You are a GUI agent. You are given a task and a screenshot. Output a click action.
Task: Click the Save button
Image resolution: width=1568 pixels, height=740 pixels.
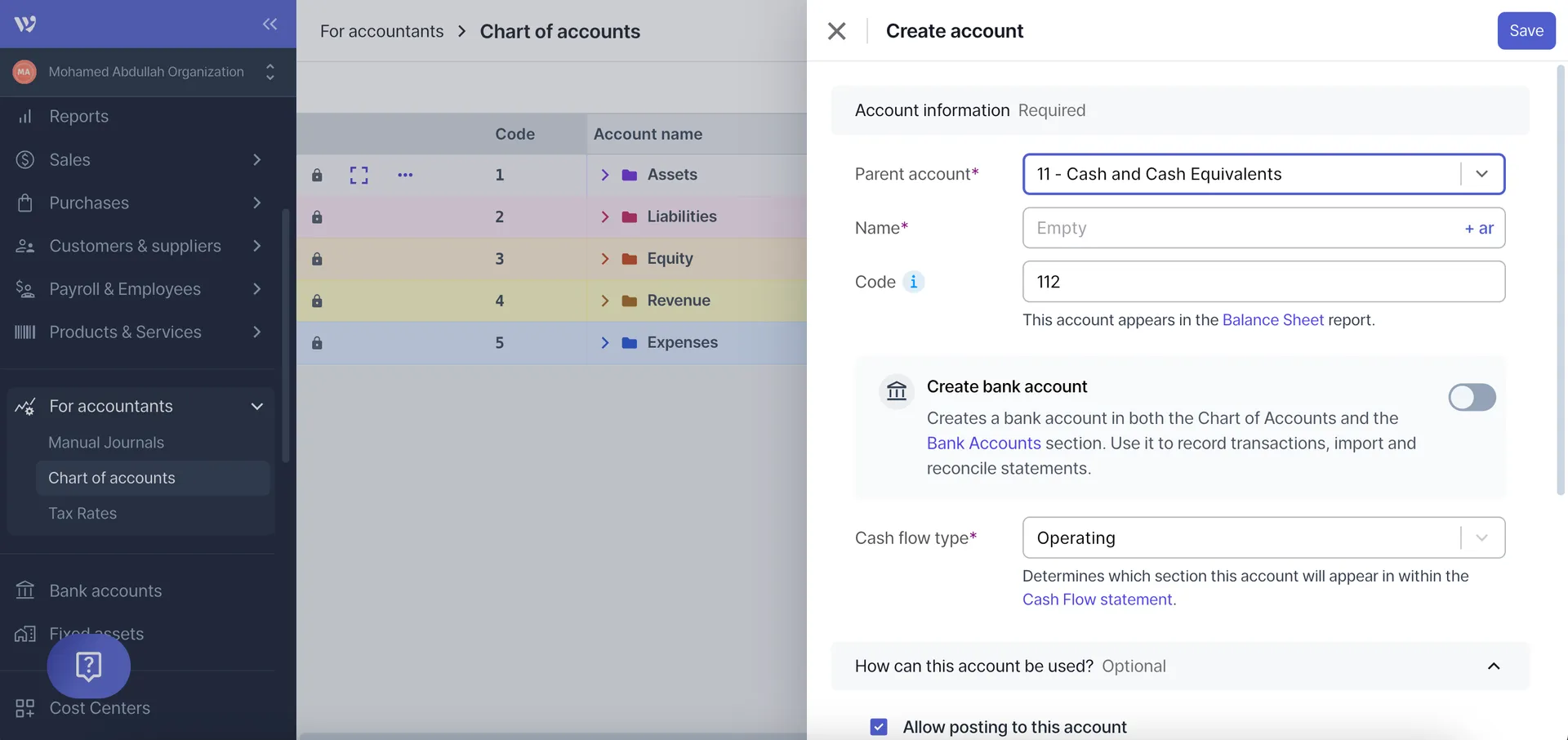pyautogui.click(x=1526, y=30)
